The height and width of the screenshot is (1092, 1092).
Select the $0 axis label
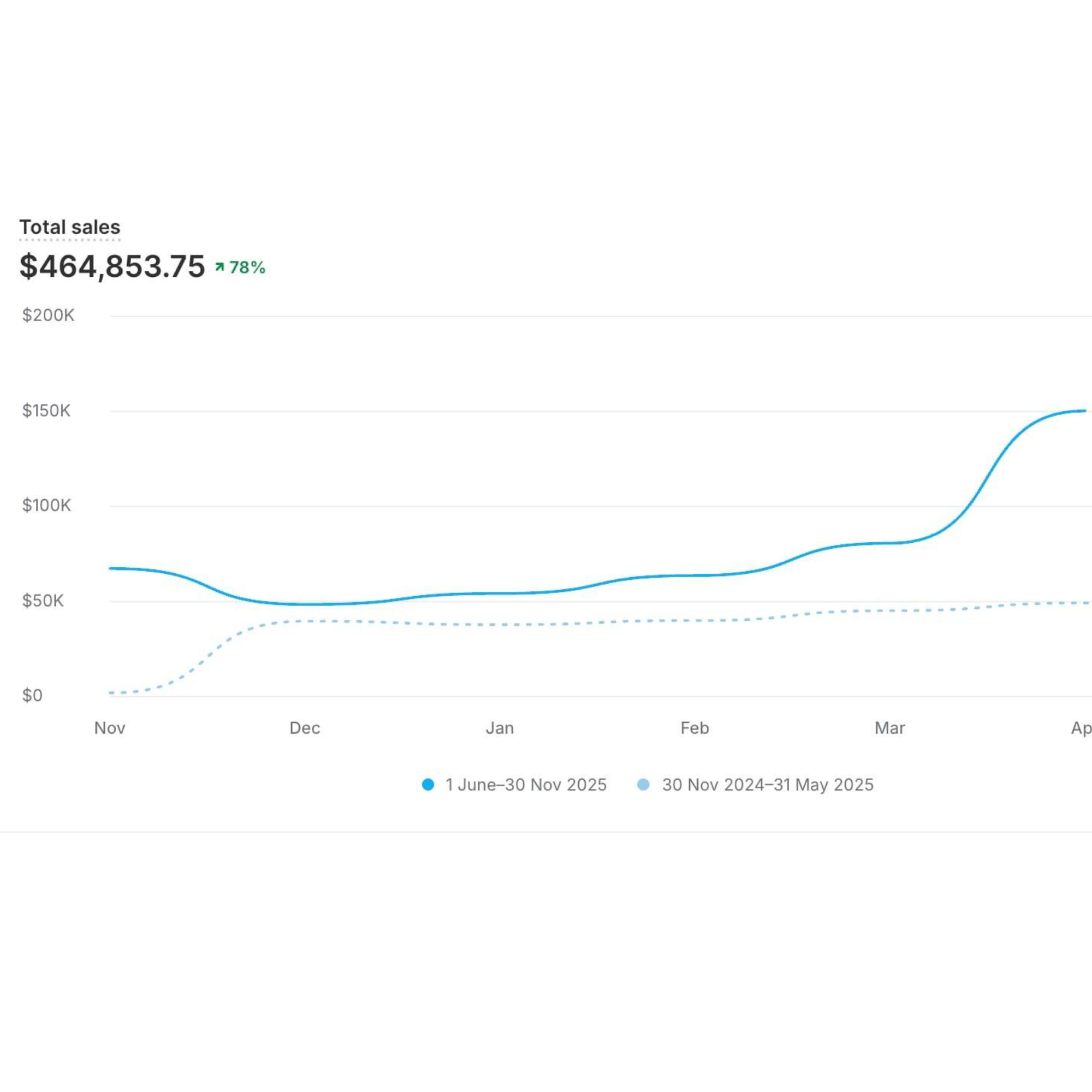point(32,695)
